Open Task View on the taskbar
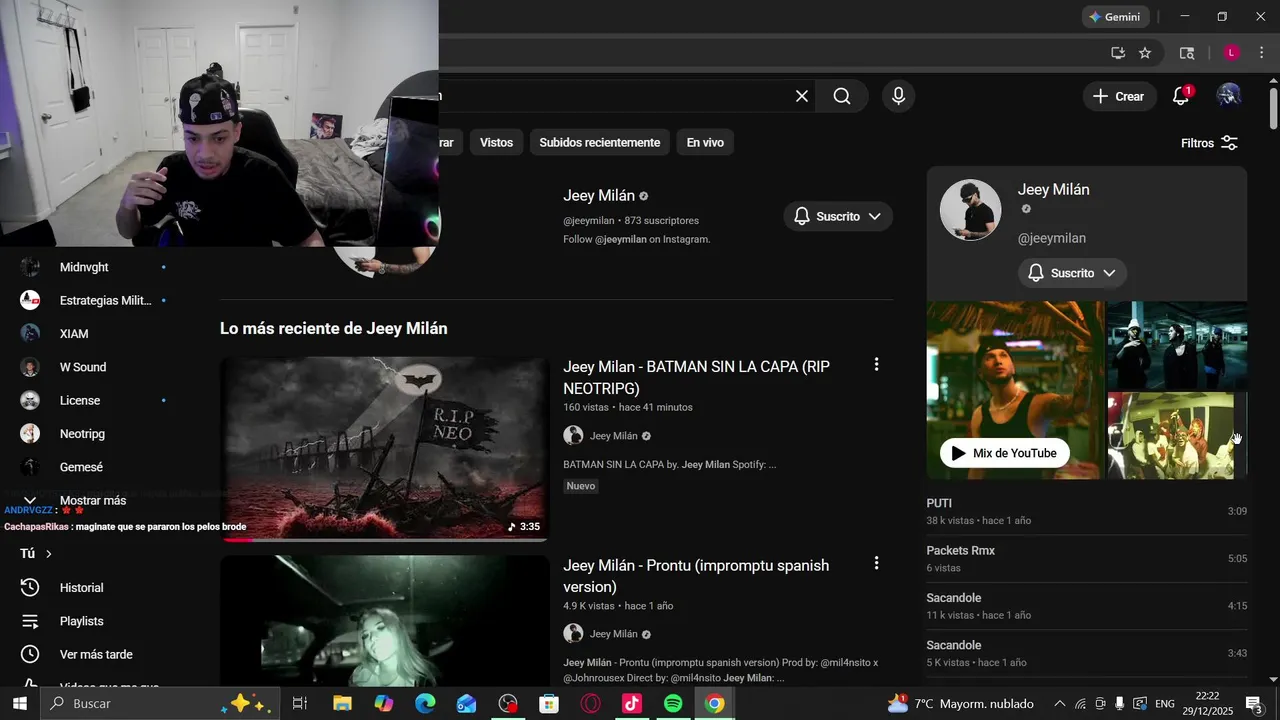 coord(299,704)
